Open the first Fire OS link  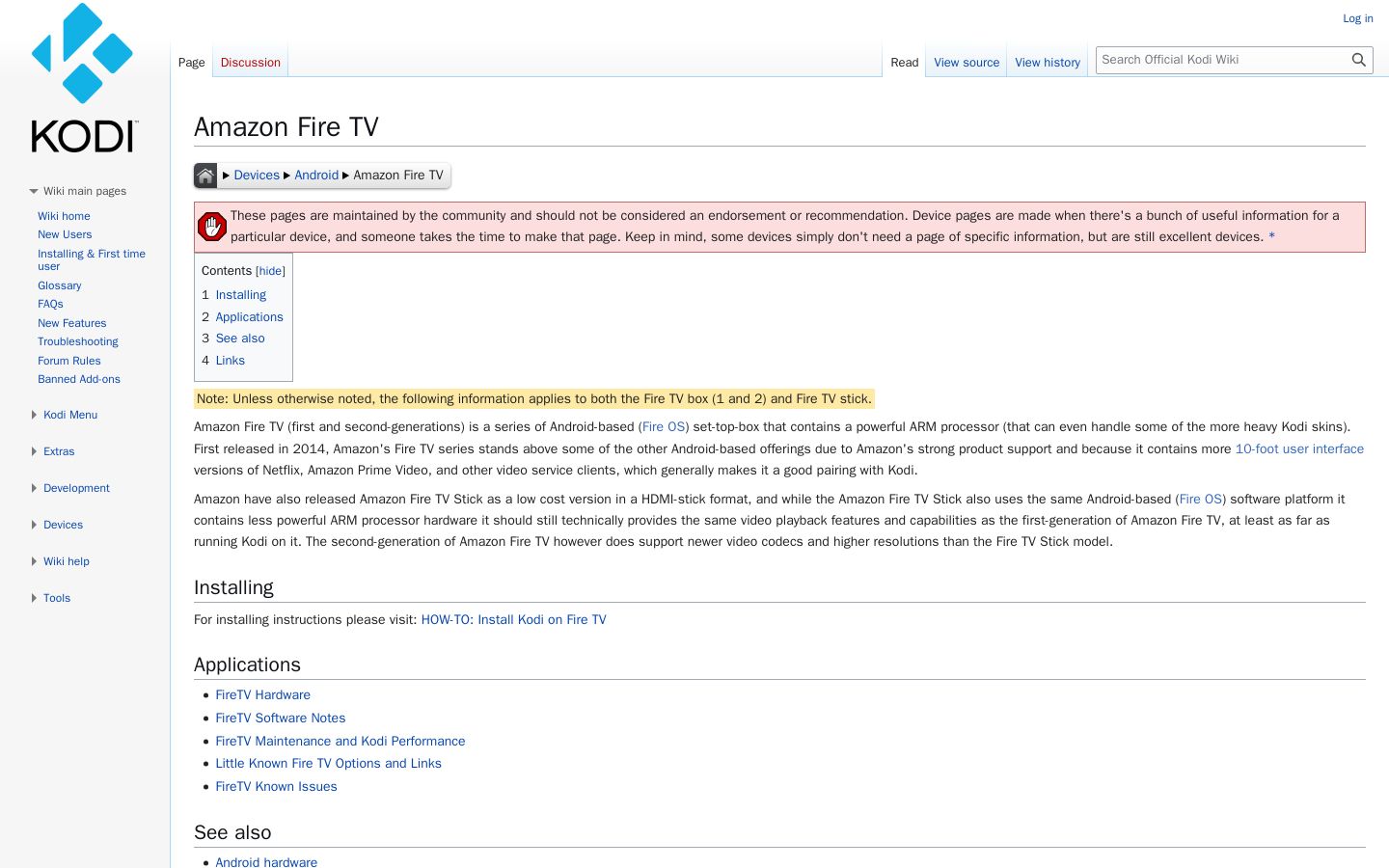pyautogui.click(x=664, y=427)
